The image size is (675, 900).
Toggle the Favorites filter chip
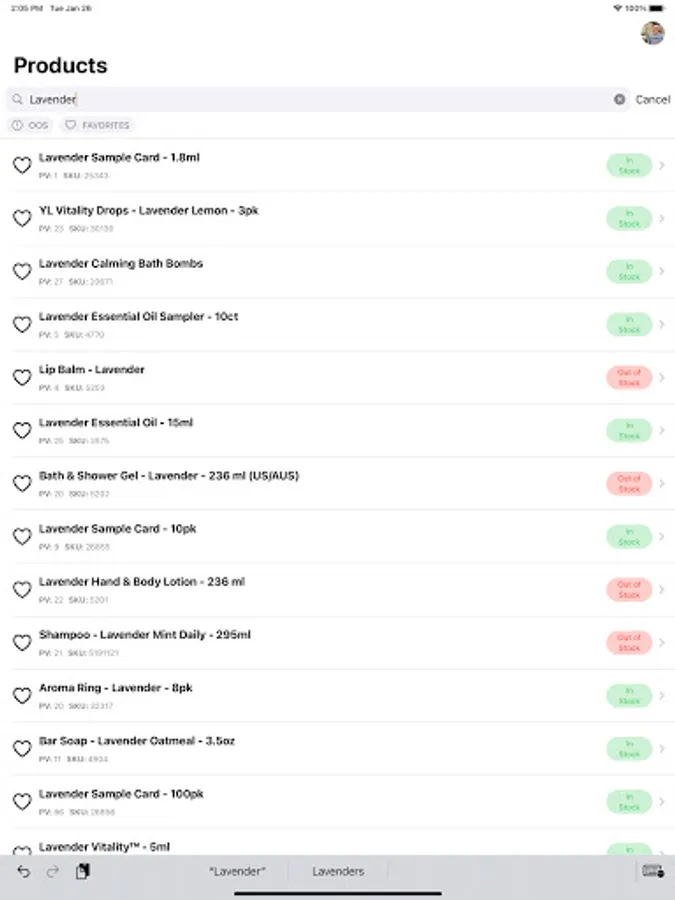coord(97,125)
